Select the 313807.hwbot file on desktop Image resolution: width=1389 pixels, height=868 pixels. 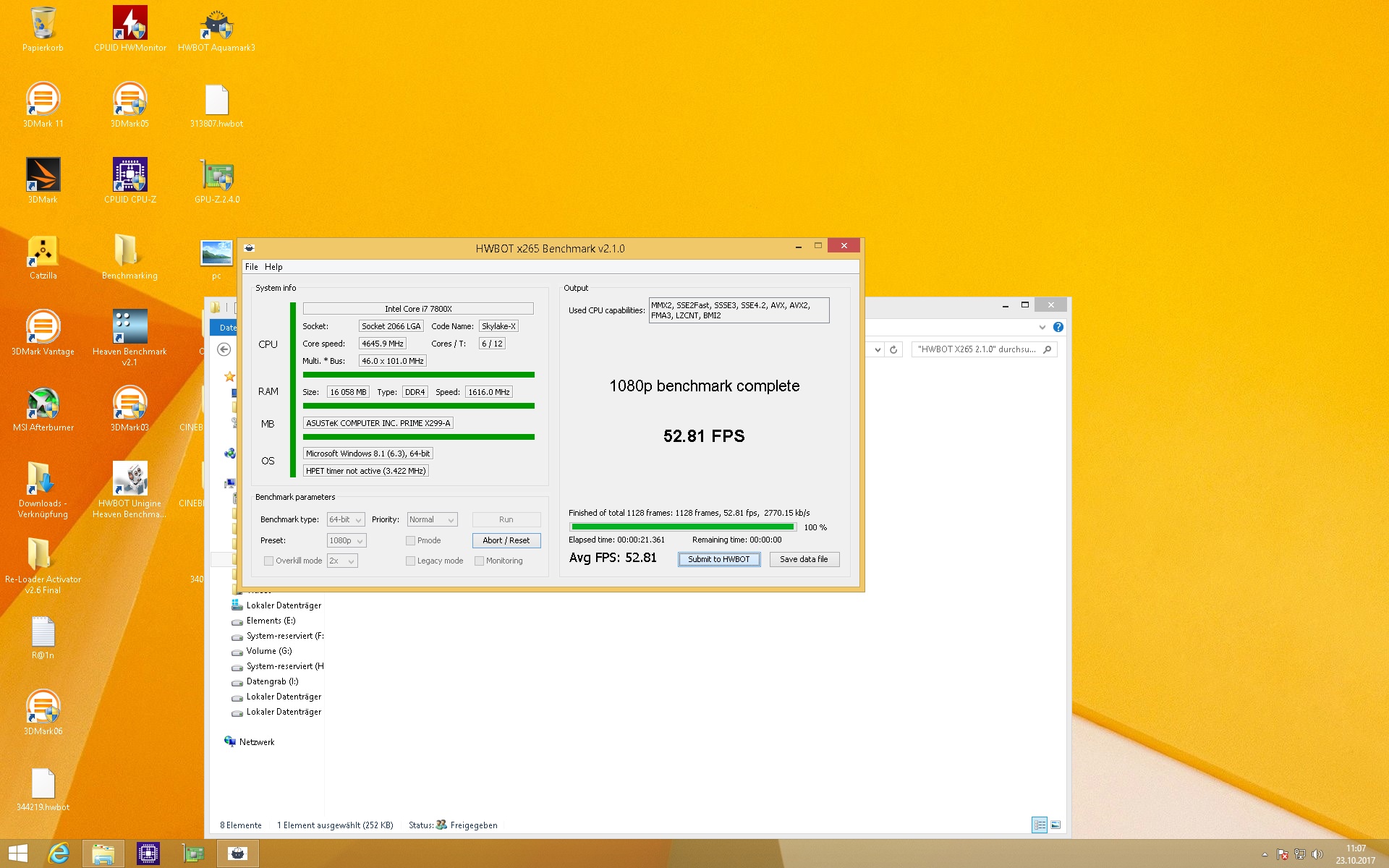(216, 105)
